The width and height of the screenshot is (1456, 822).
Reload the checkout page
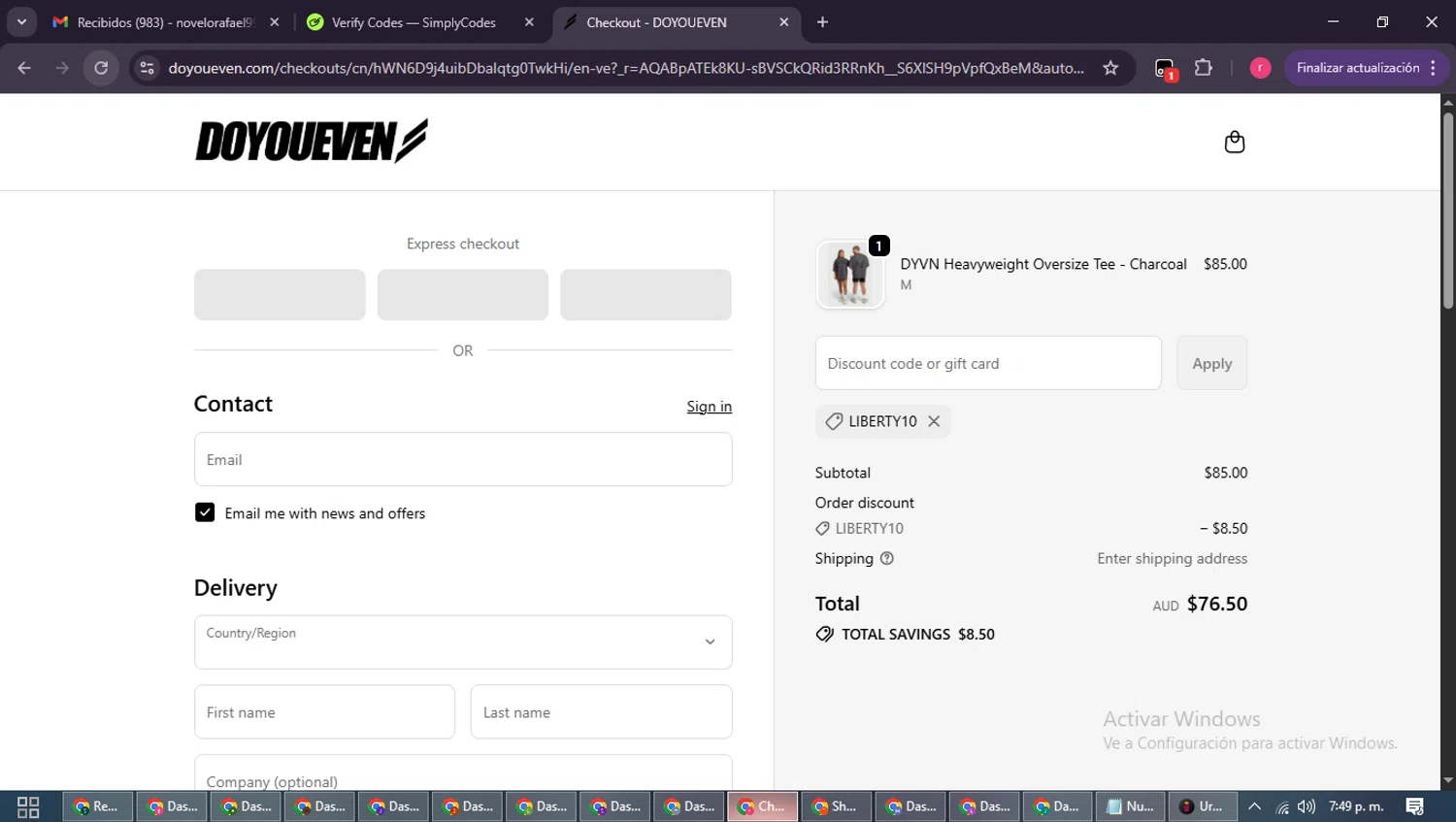click(101, 68)
